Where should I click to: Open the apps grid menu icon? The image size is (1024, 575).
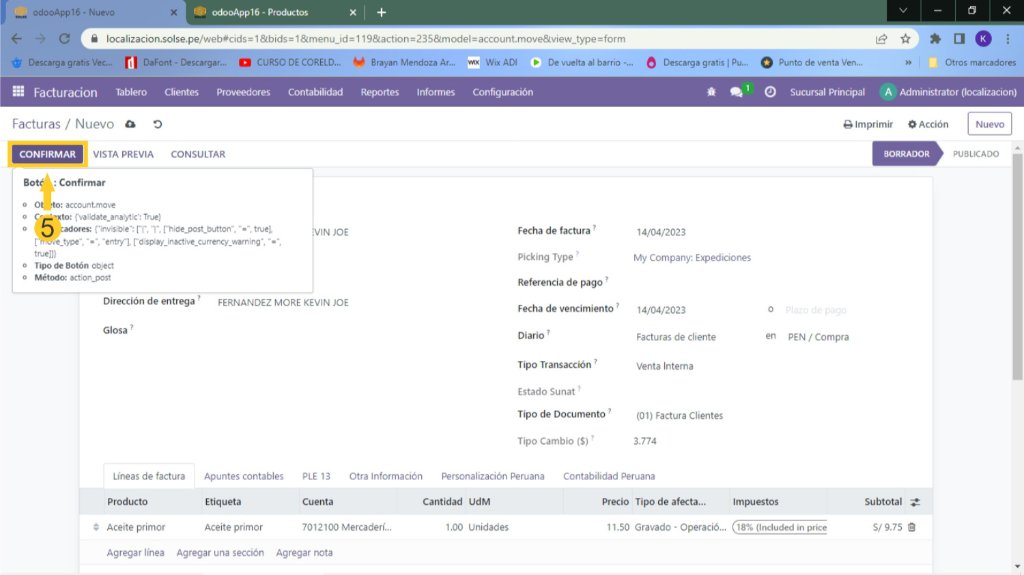18,92
